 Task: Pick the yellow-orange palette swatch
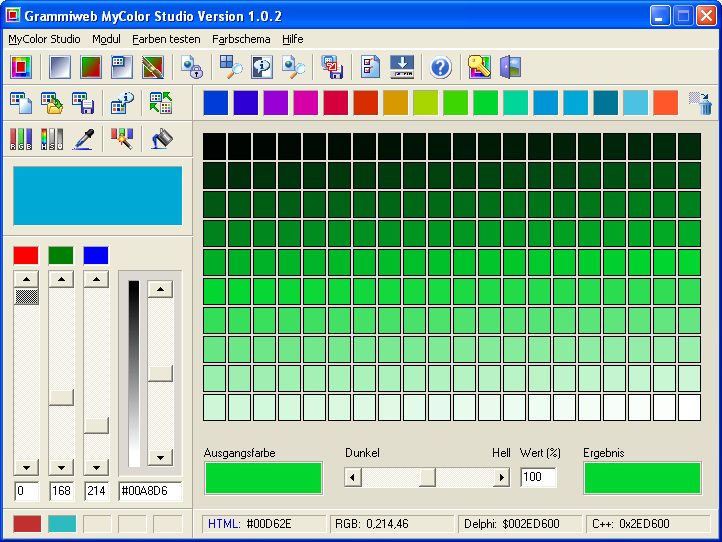pos(396,103)
